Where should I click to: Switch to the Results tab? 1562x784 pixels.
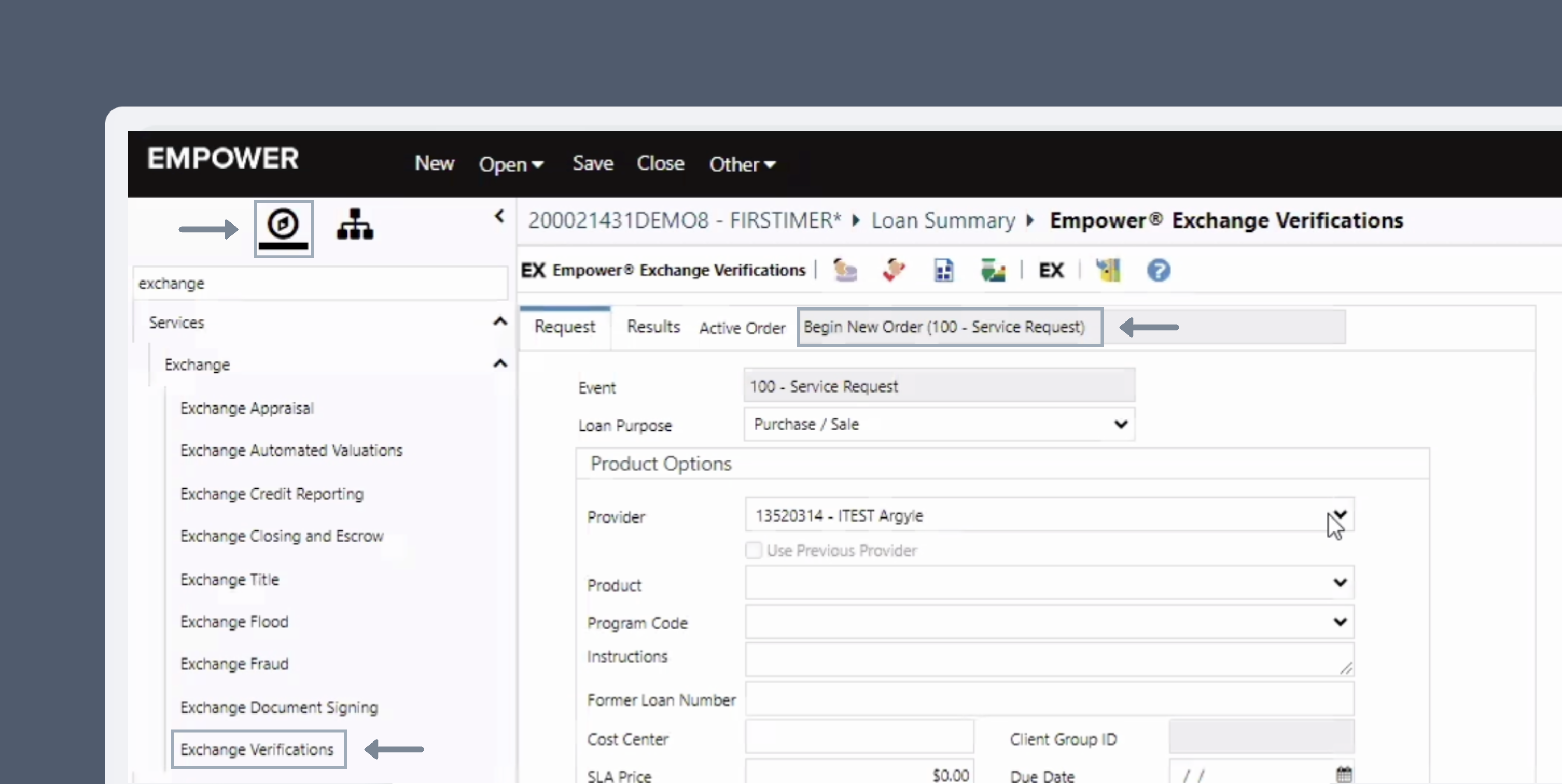tap(653, 327)
